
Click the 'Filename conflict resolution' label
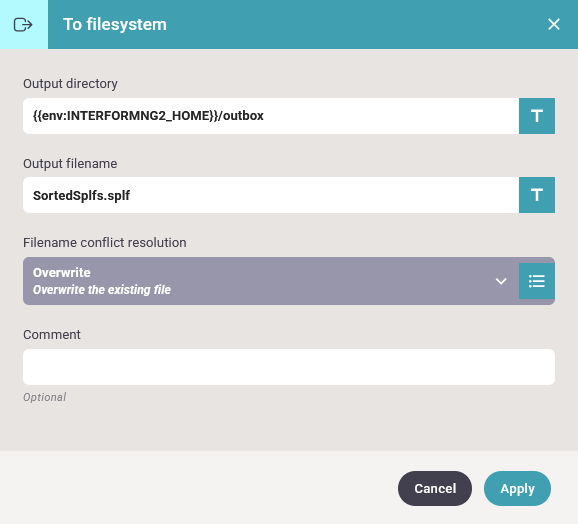pos(105,243)
